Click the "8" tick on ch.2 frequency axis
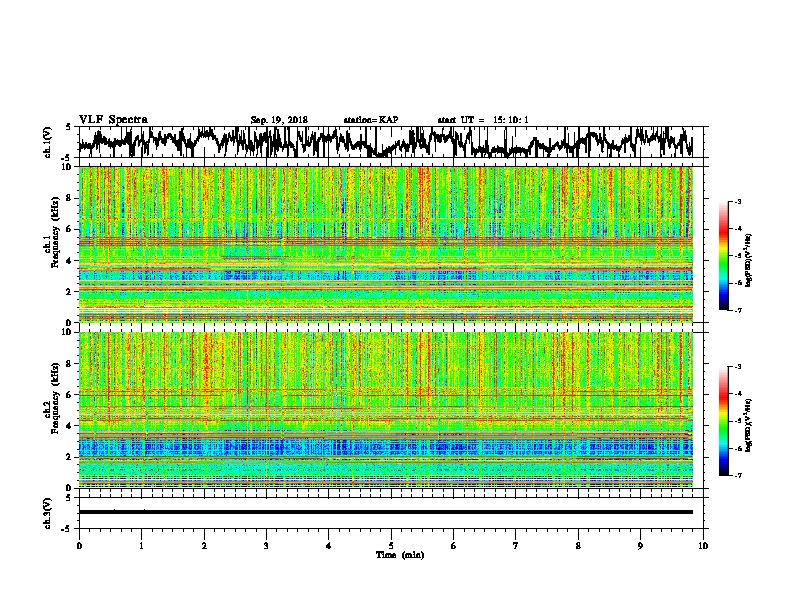Image resolution: width=792 pixels, height=612 pixels. pos(70,364)
